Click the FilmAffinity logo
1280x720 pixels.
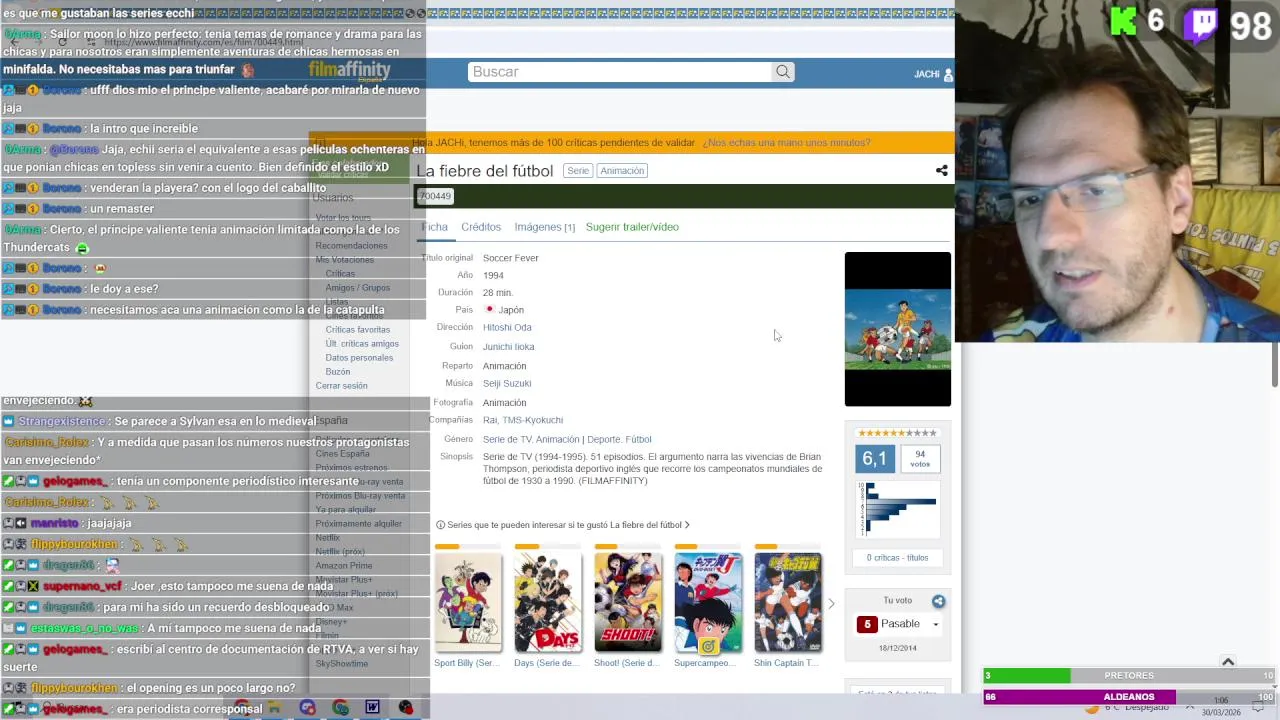coord(349,70)
